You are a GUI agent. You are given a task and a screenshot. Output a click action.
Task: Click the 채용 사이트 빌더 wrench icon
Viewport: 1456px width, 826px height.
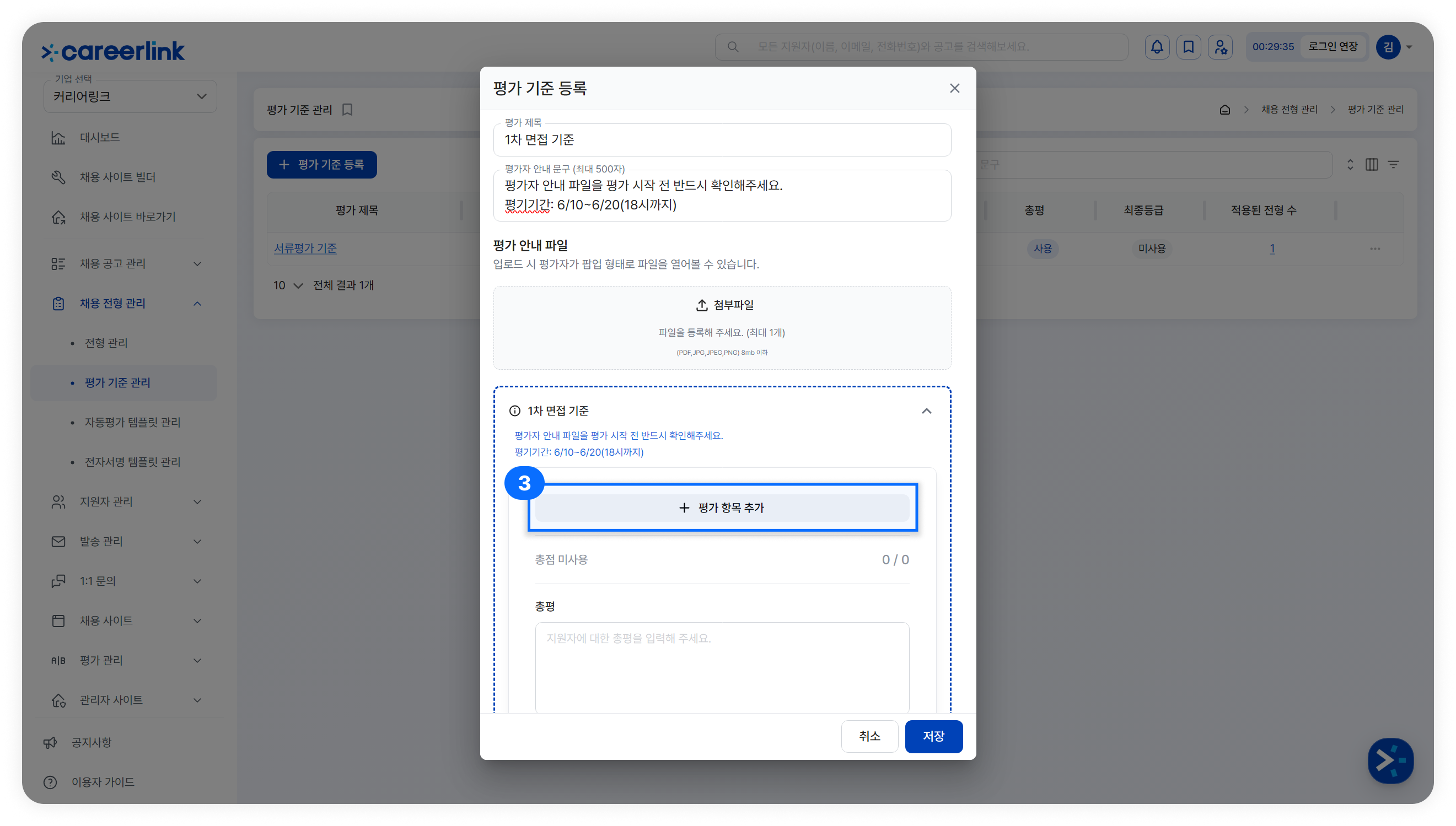click(x=58, y=177)
